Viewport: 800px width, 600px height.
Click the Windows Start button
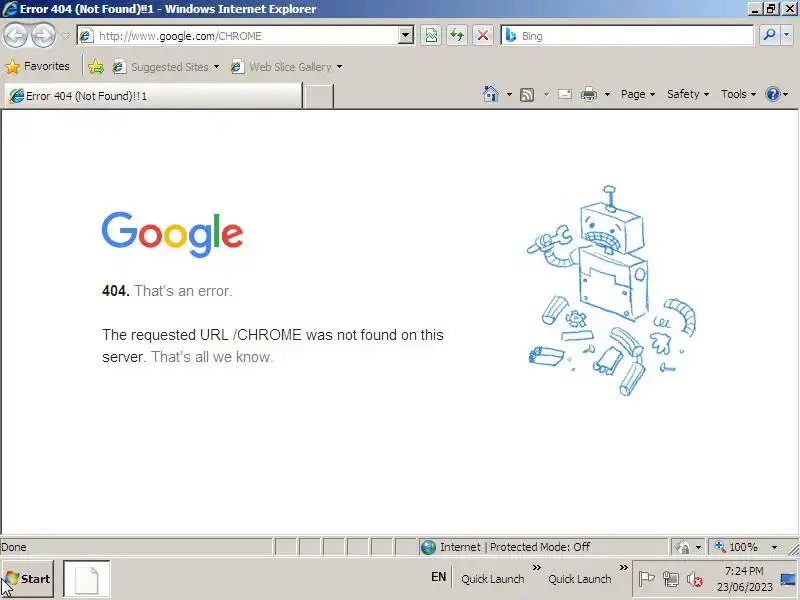click(27, 579)
